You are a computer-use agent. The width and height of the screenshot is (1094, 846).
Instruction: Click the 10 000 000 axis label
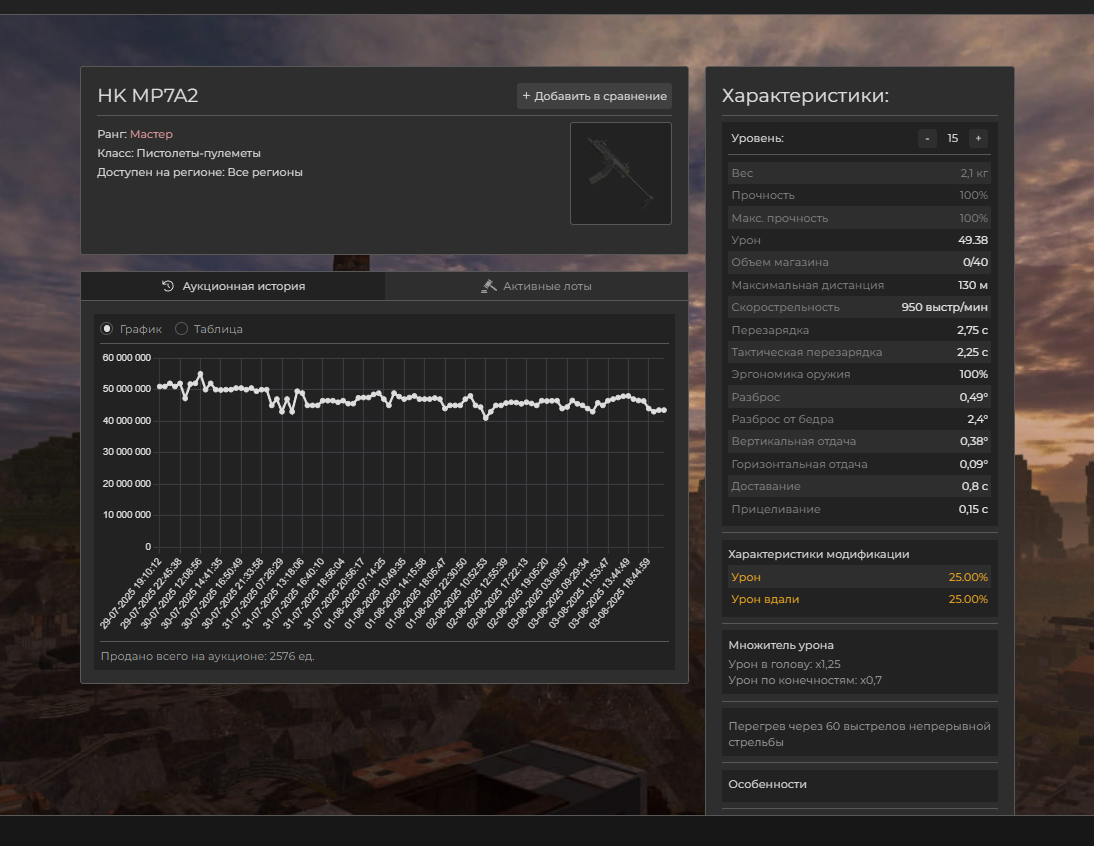click(x=126, y=515)
